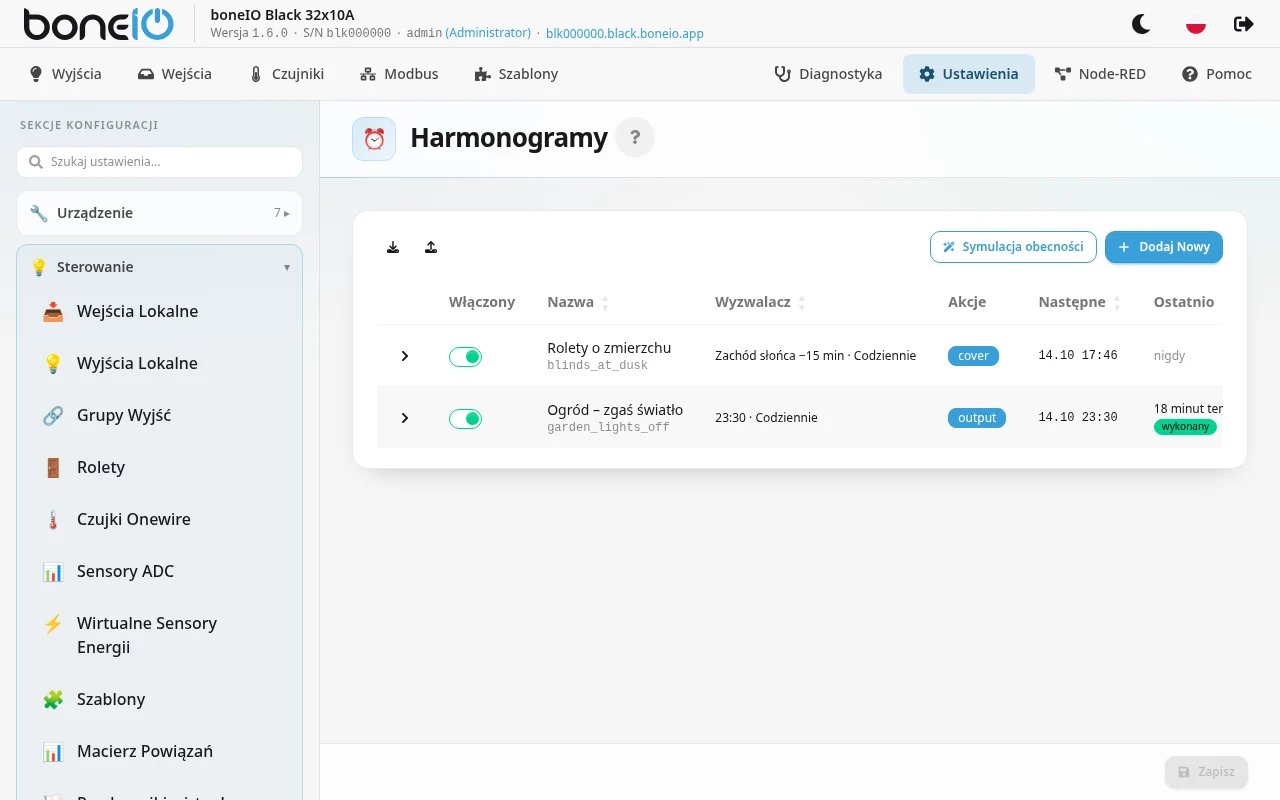Disable the Rolety o zmierzchu schedule toggle
This screenshot has height=800, width=1280.
click(x=465, y=356)
